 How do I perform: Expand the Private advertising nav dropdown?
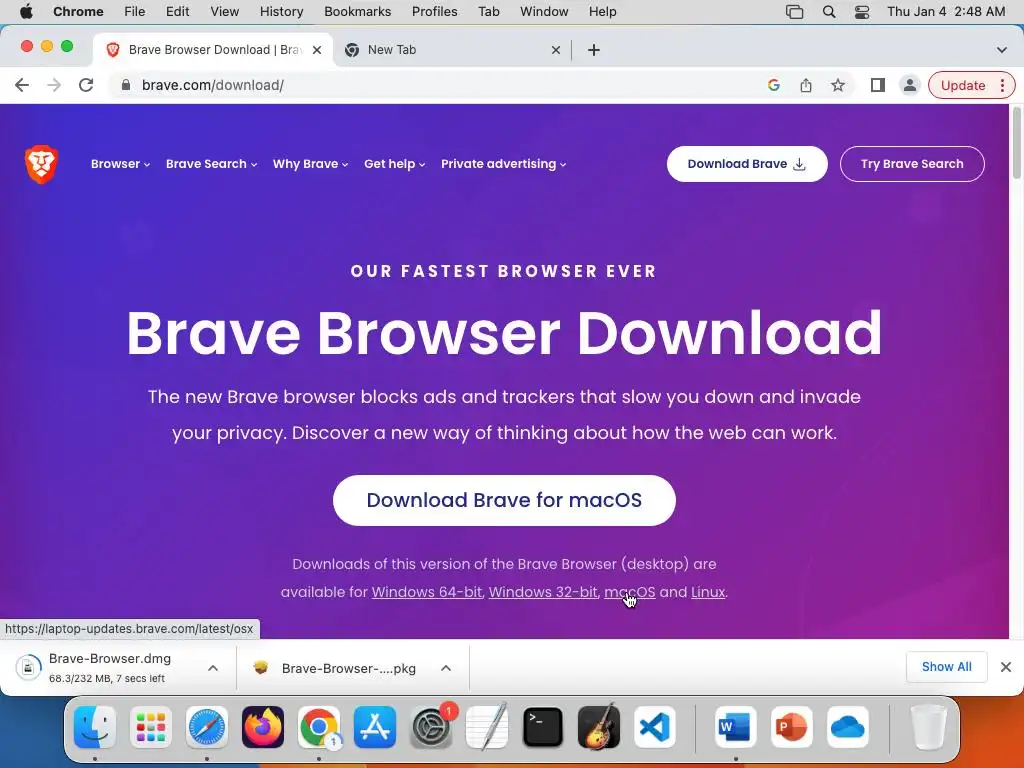[504, 164]
